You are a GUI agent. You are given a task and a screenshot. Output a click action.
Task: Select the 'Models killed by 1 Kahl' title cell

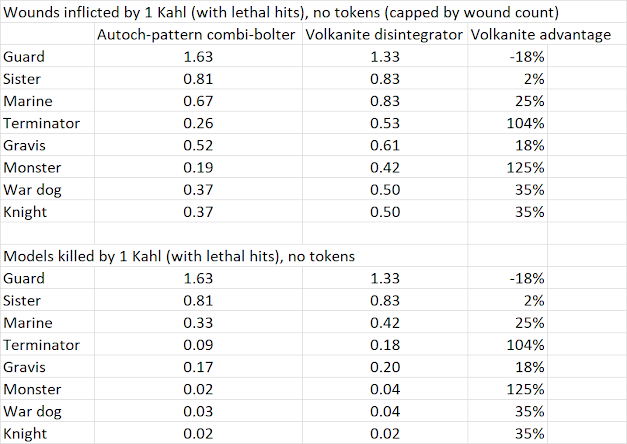179,256
